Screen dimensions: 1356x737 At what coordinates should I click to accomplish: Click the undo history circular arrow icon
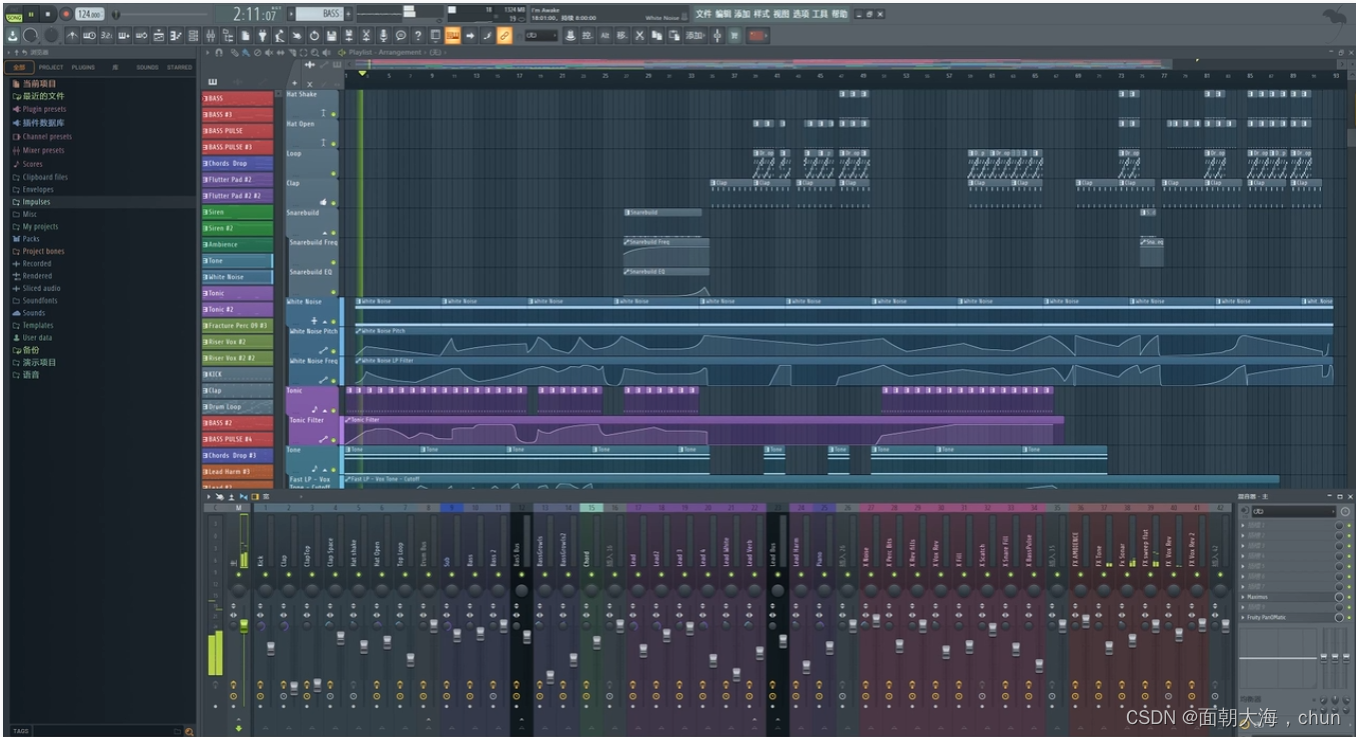(314, 36)
